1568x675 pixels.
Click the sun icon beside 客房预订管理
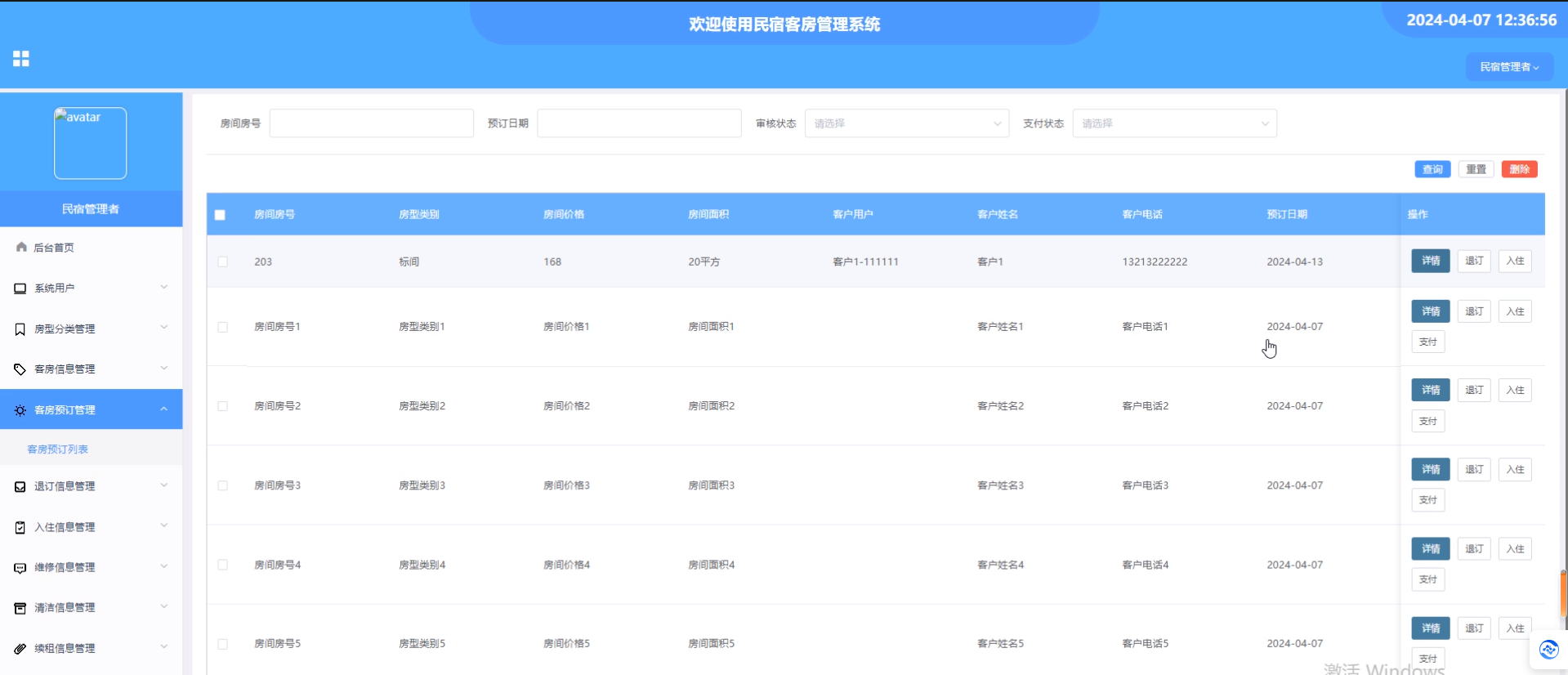pyautogui.click(x=20, y=410)
